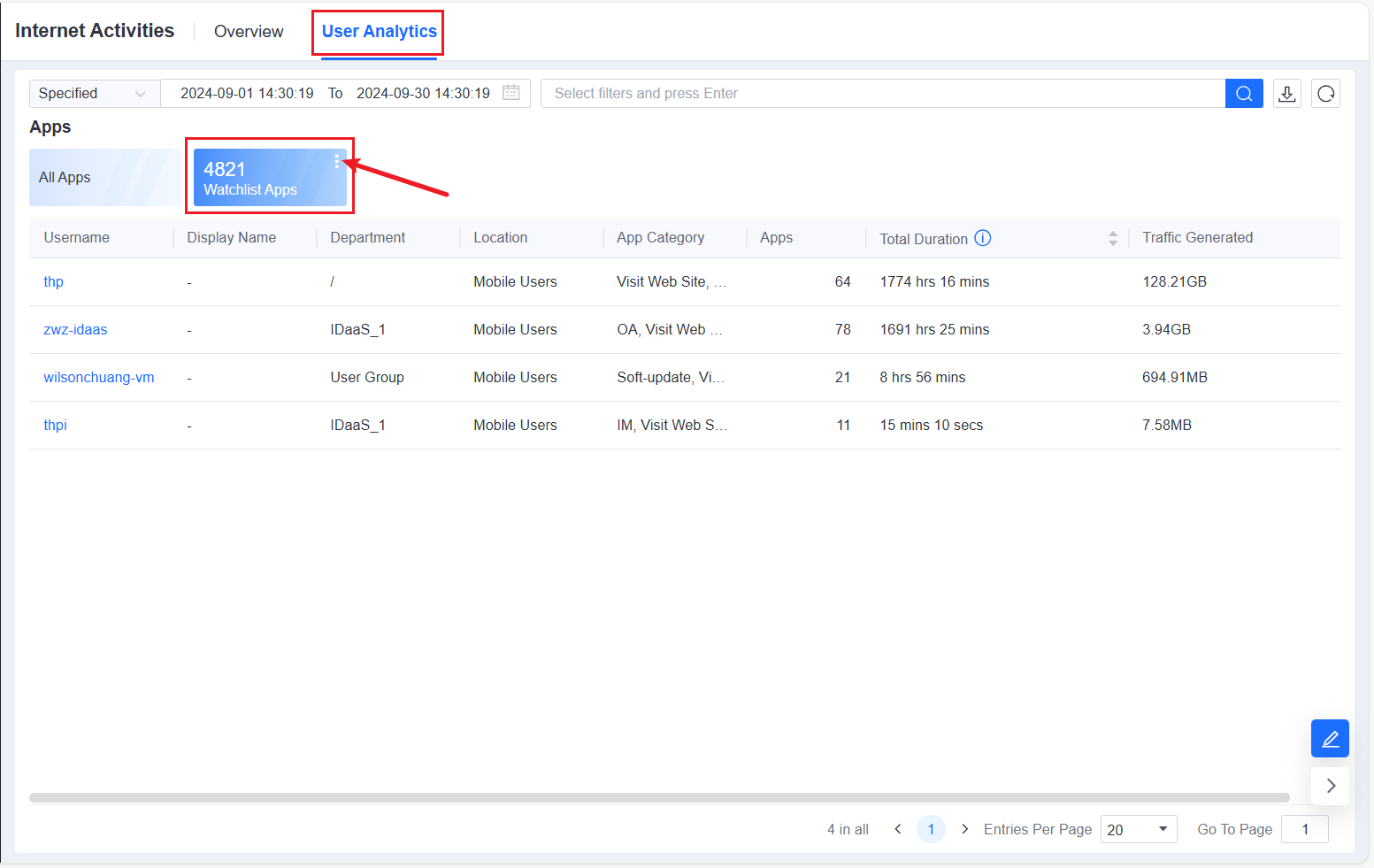This screenshot has width=1374, height=868.
Task: Click the Username column header
Action: [x=77, y=237]
